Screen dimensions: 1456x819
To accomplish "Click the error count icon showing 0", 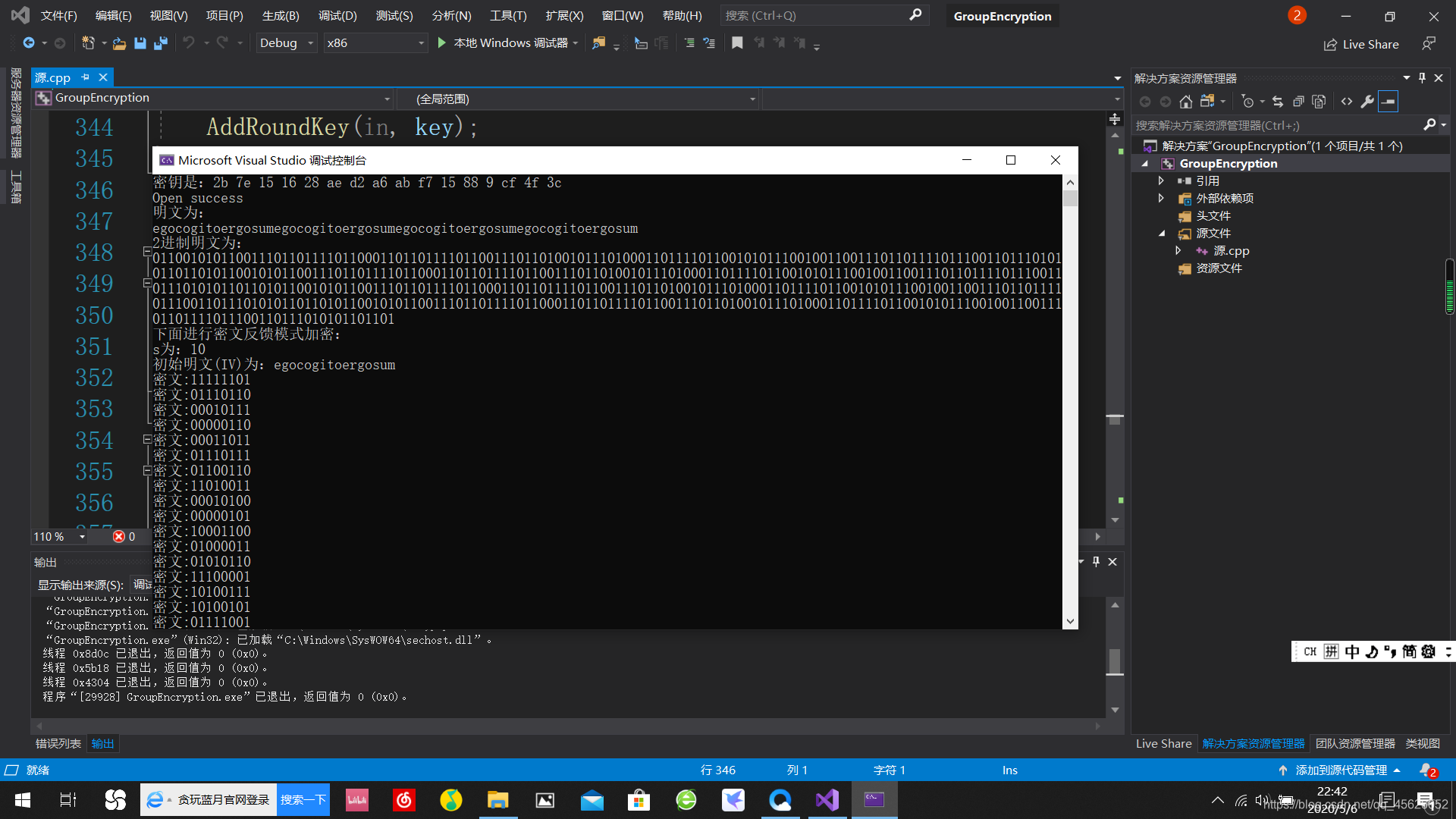I will pos(119,537).
